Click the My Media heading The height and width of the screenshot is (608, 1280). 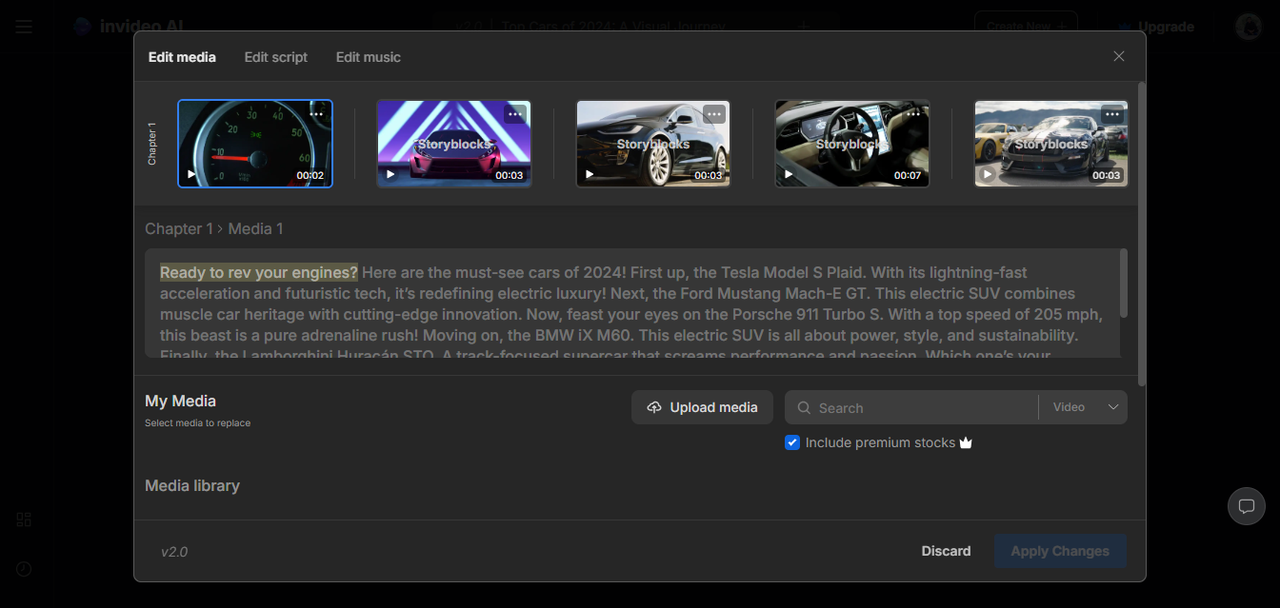180,401
